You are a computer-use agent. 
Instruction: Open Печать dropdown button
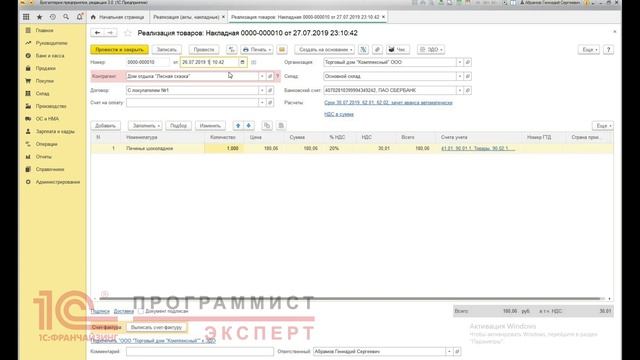pos(257,49)
